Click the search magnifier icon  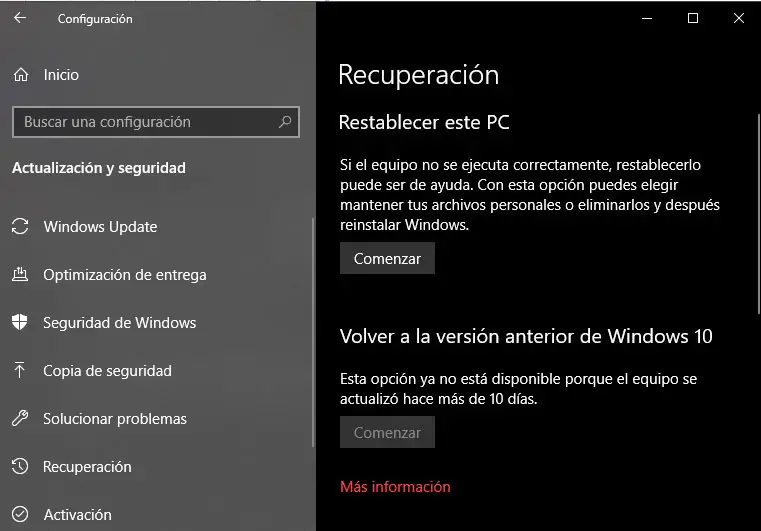285,122
